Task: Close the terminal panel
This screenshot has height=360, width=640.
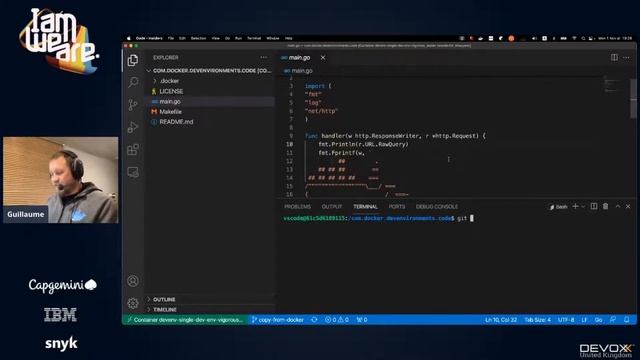Action: 628,207
